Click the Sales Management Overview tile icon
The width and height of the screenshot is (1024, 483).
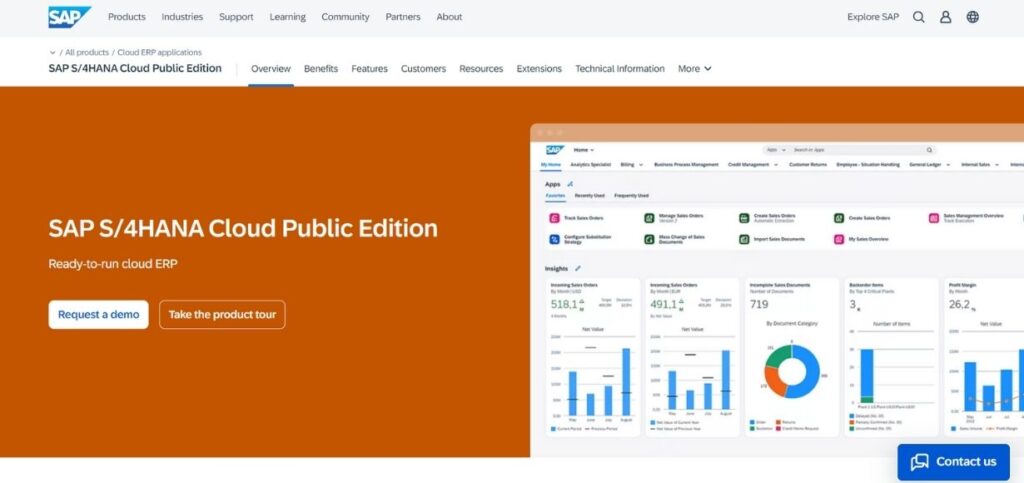933,218
